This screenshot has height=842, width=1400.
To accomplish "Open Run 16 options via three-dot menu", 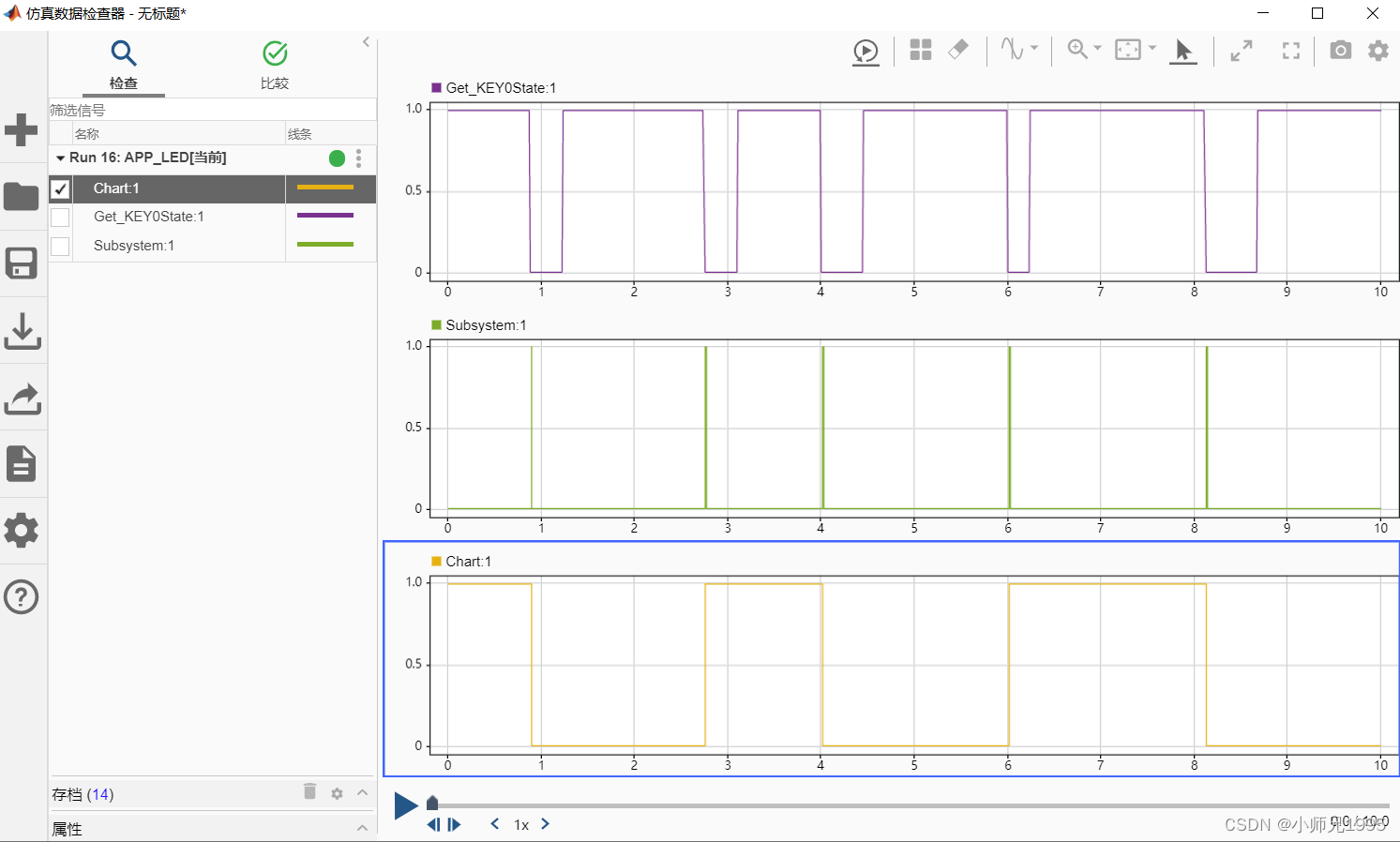I will [358, 158].
